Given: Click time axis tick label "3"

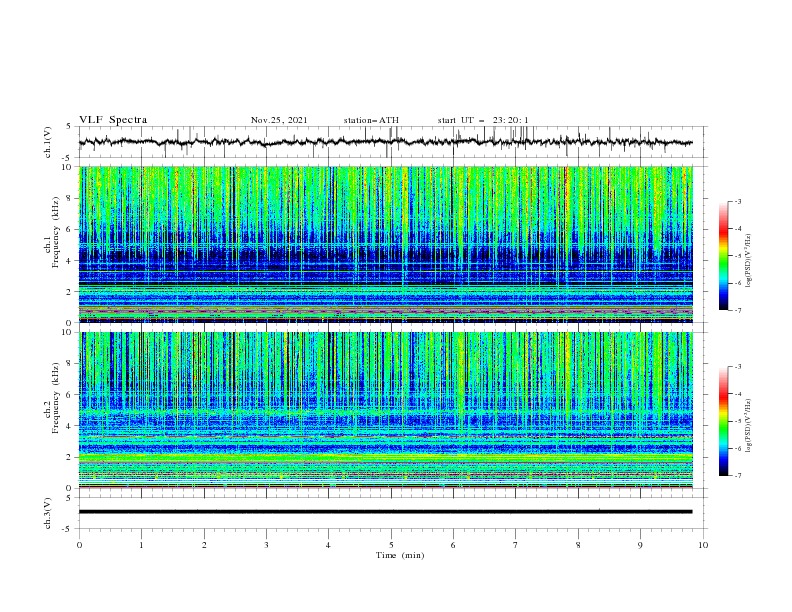Looking at the screenshot, I should click(266, 545).
